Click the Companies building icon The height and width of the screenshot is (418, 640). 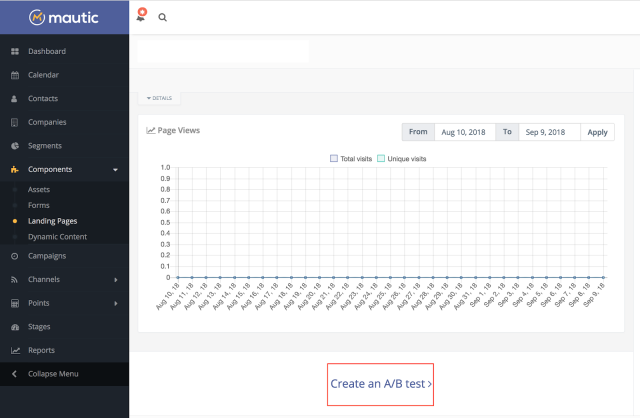click(14, 122)
